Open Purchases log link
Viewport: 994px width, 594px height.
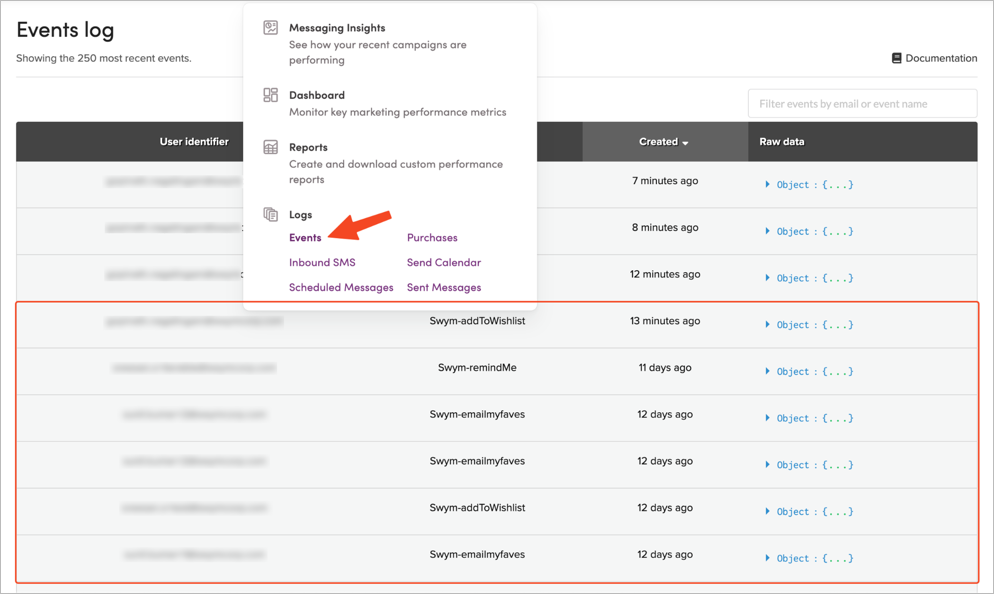[x=432, y=238]
